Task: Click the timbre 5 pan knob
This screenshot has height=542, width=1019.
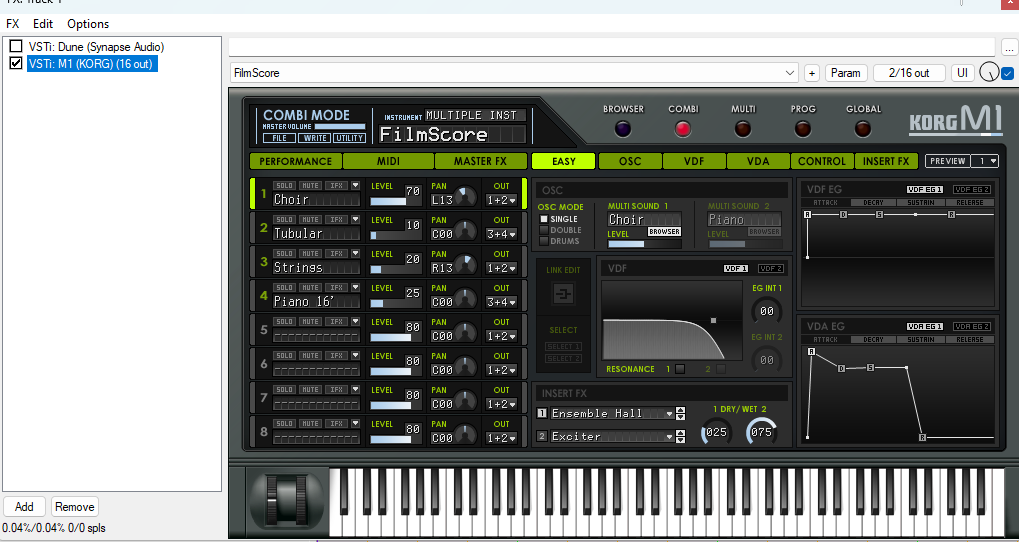Action: click(x=465, y=333)
